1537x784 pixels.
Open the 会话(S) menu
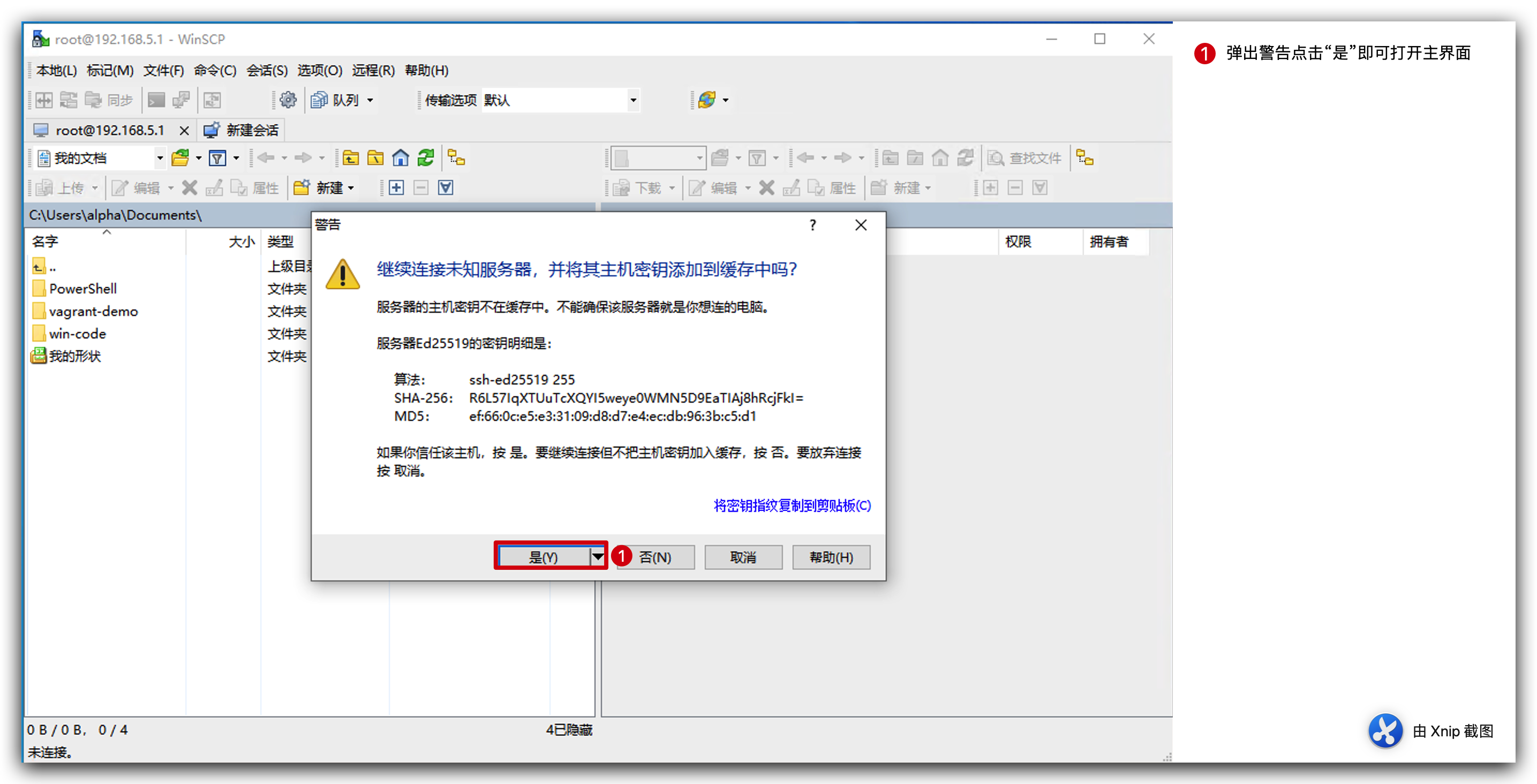(267, 70)
